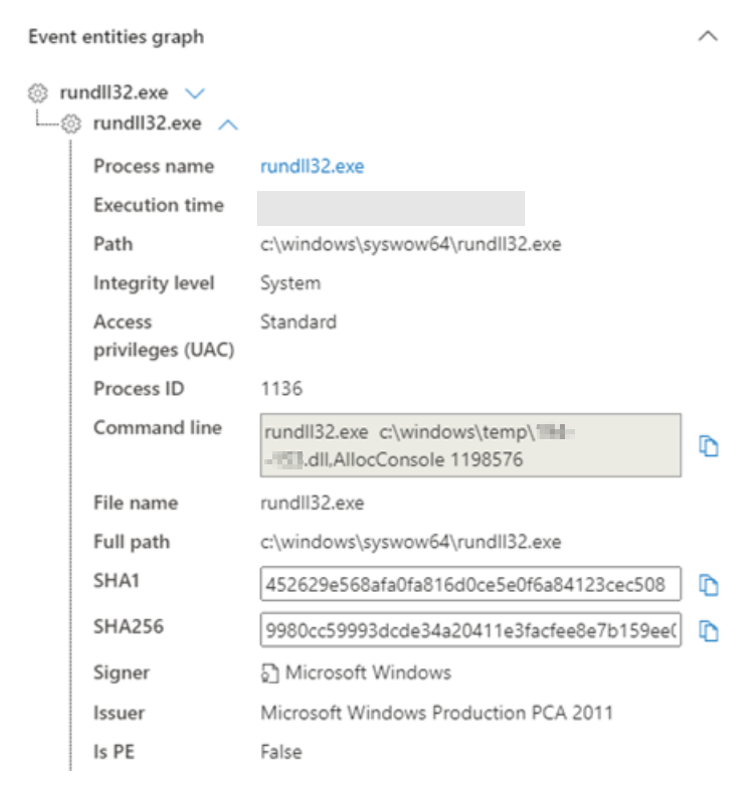Copy the SHA1 hash with the copy icon
This screenshot has height=808, width=754.
(x=709, y=587)
